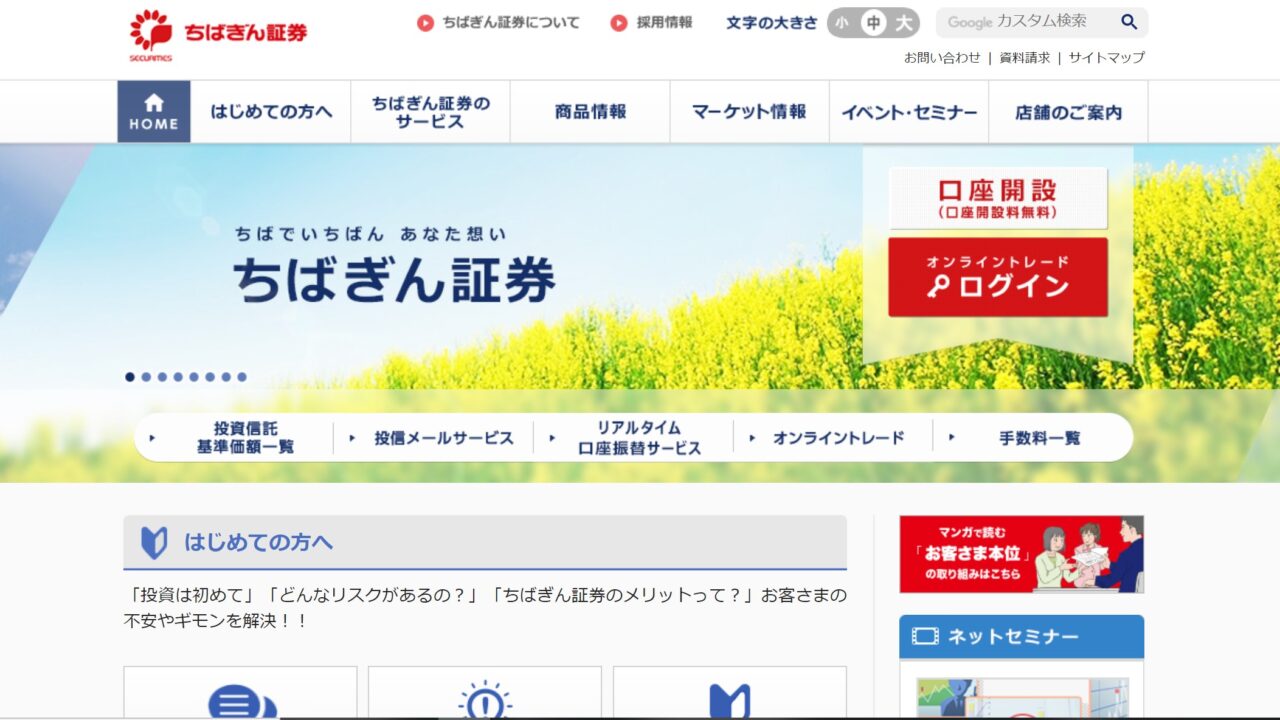Select last carousel dot indicator
Screen dimensions: 1280x720
coord(242,377)
